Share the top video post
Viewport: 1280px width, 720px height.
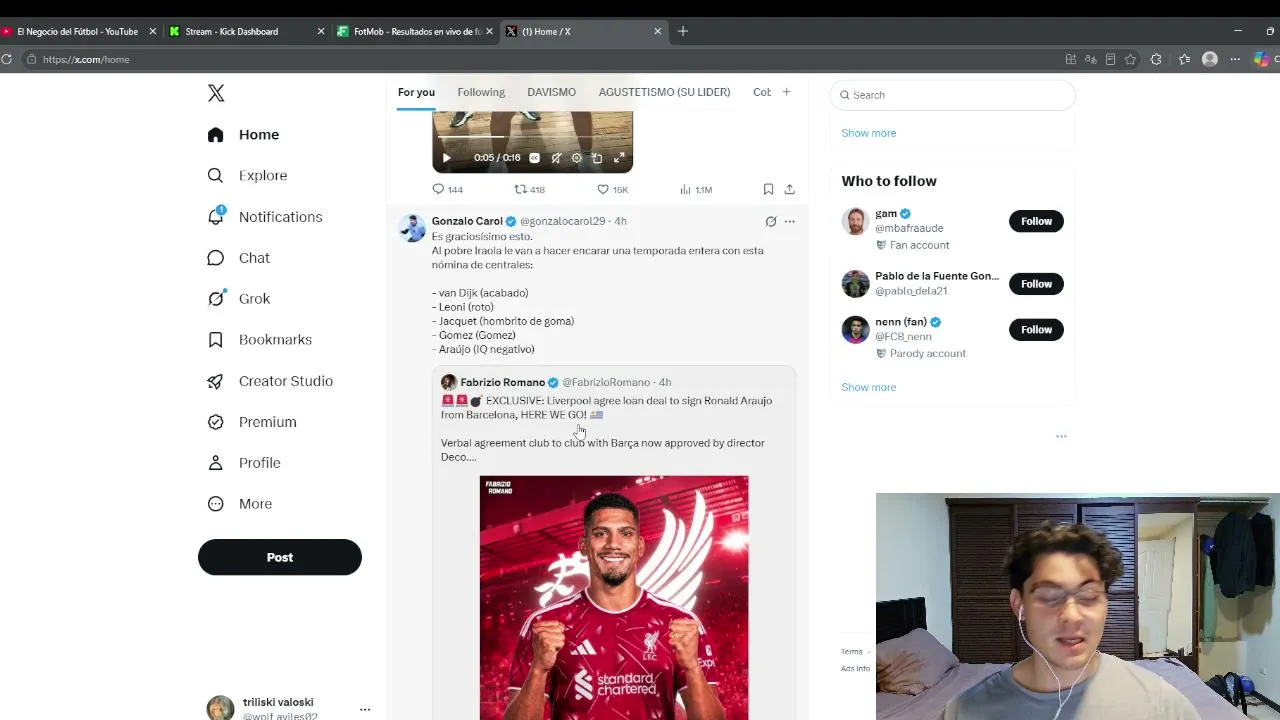click(x=789, y=189)
